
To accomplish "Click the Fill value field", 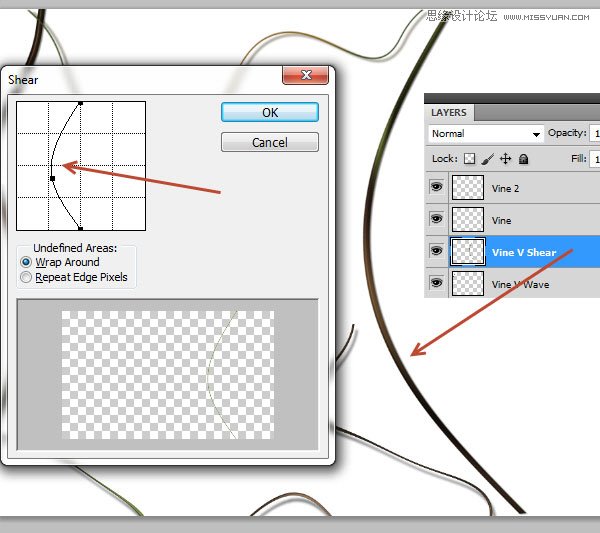I will pos(595,158).
